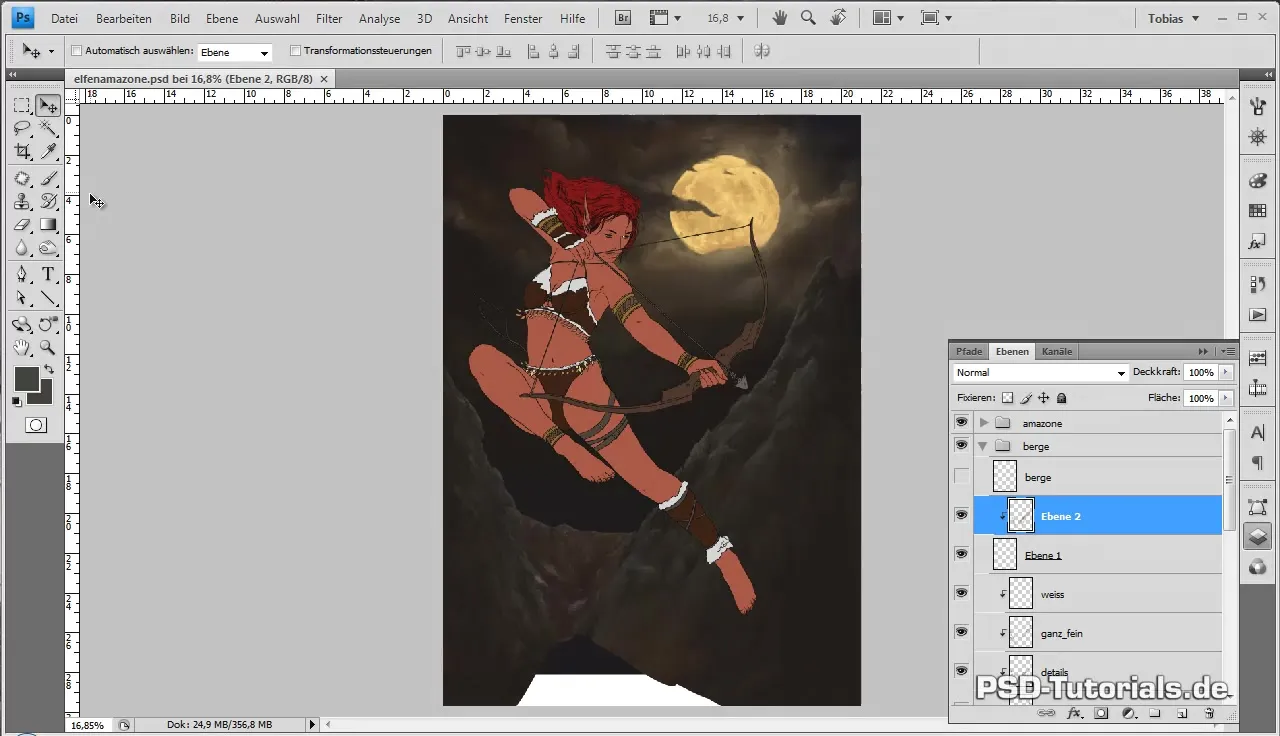Add a layer style with fx icon
The width and height of the screenshot is (1280, 736).
[1075, 713]
